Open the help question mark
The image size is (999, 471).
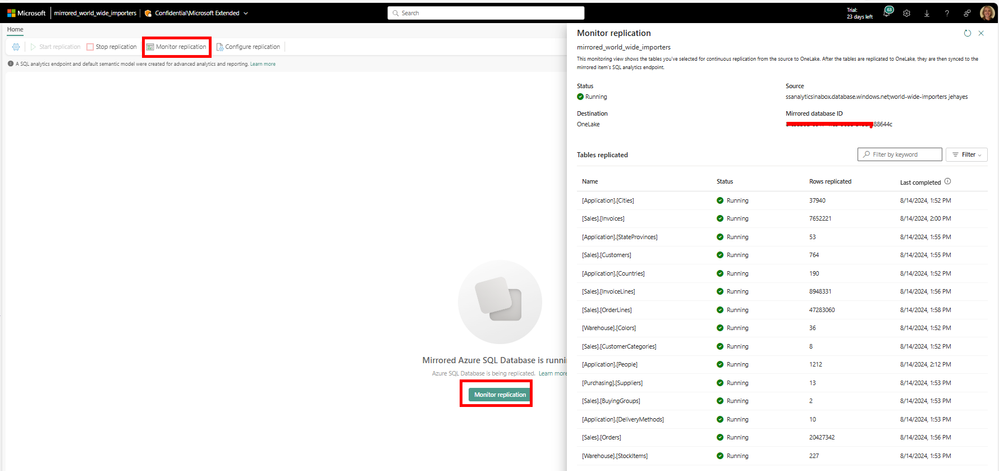click(947, 13)
